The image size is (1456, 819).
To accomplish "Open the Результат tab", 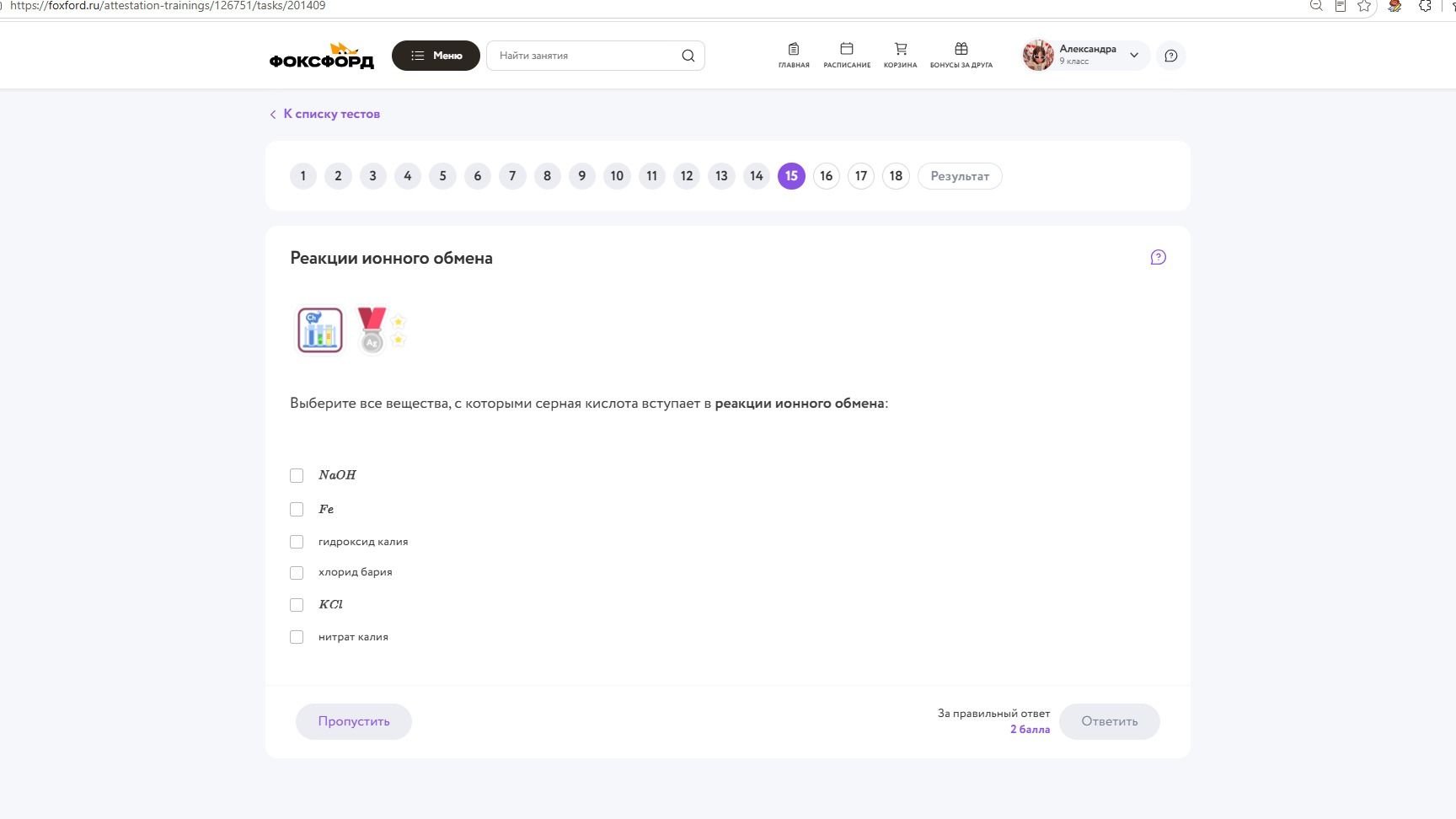I will (960, 176).
